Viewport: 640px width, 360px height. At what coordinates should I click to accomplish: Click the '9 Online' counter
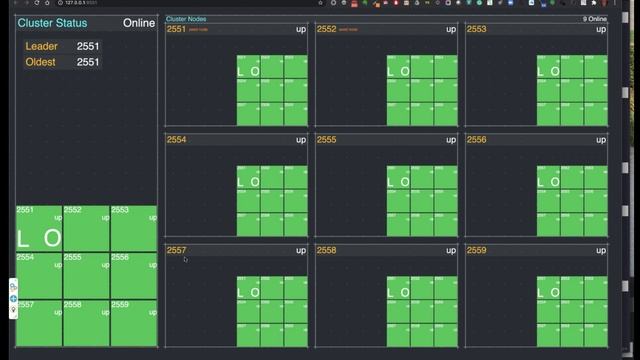(595, 19)
